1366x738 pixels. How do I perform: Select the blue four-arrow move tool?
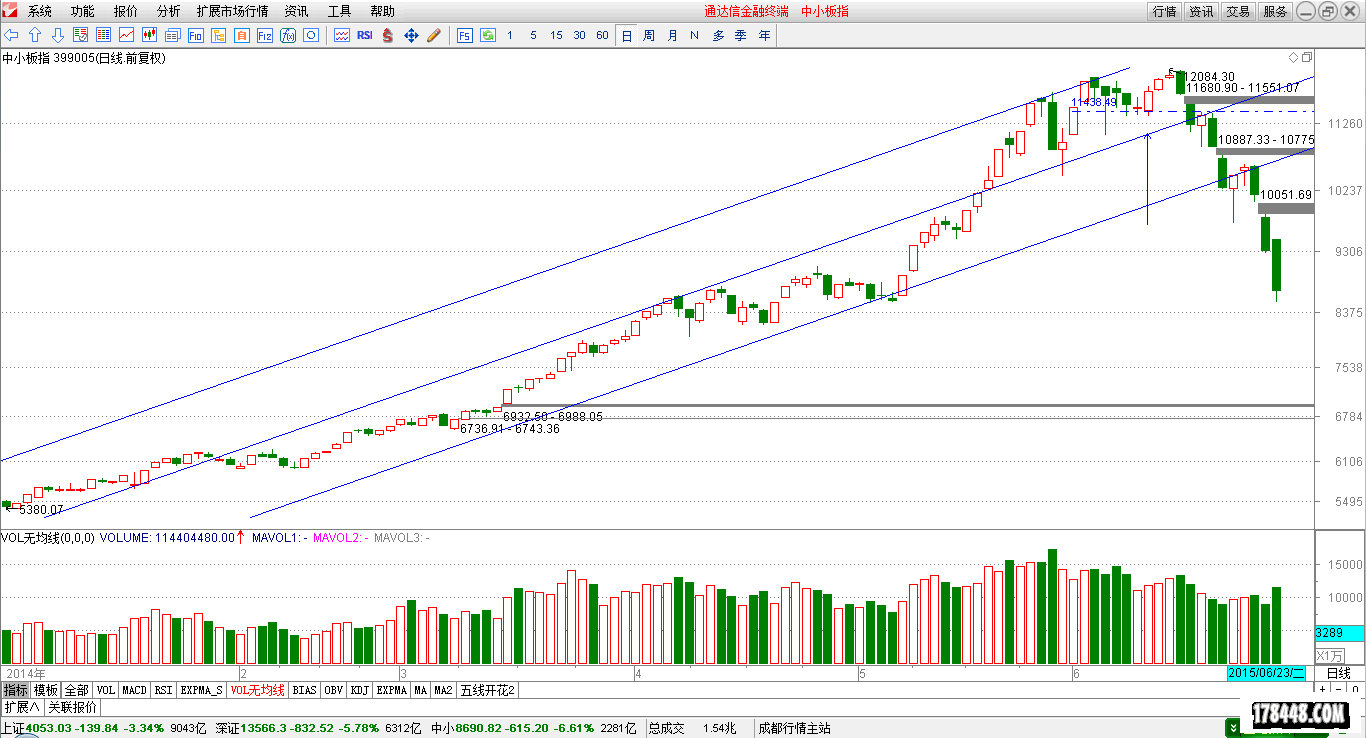(411, 35)
